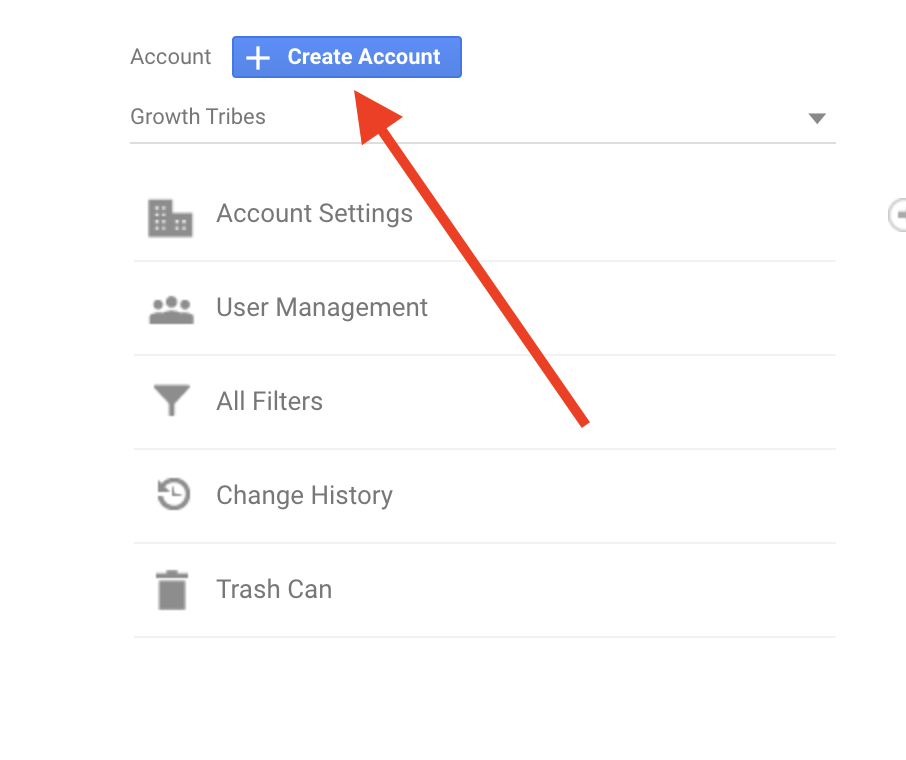
Task: Click the Account Settings building icon
Action: 170,218
